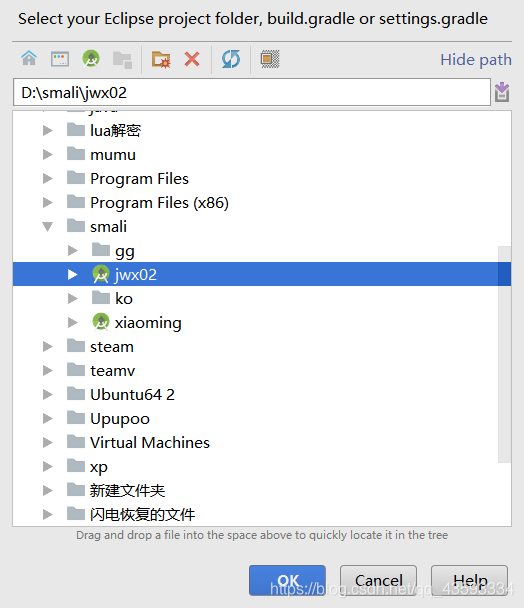Click the jwx02 Android project icon
Screen dimensions: 524x608
pos(101,274)
